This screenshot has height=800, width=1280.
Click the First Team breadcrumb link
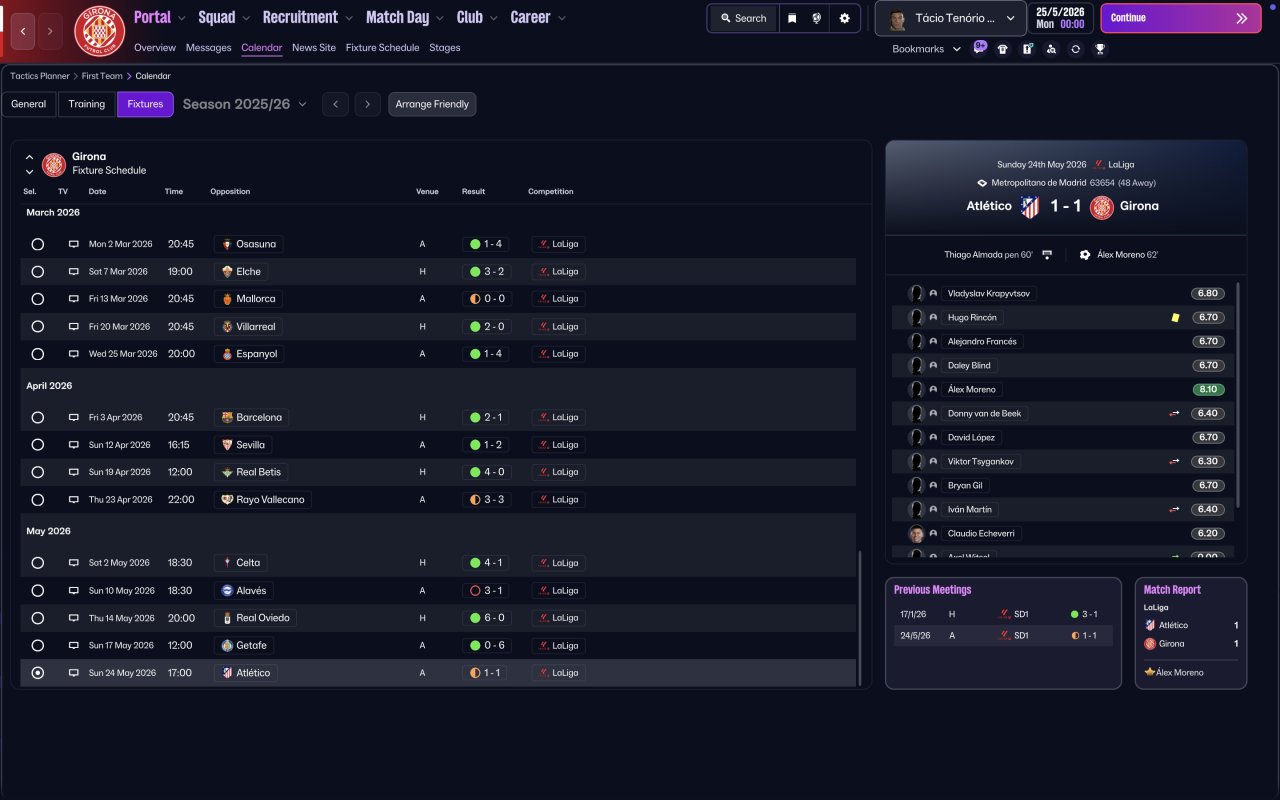pyautogui.click(x=102, y=76)
